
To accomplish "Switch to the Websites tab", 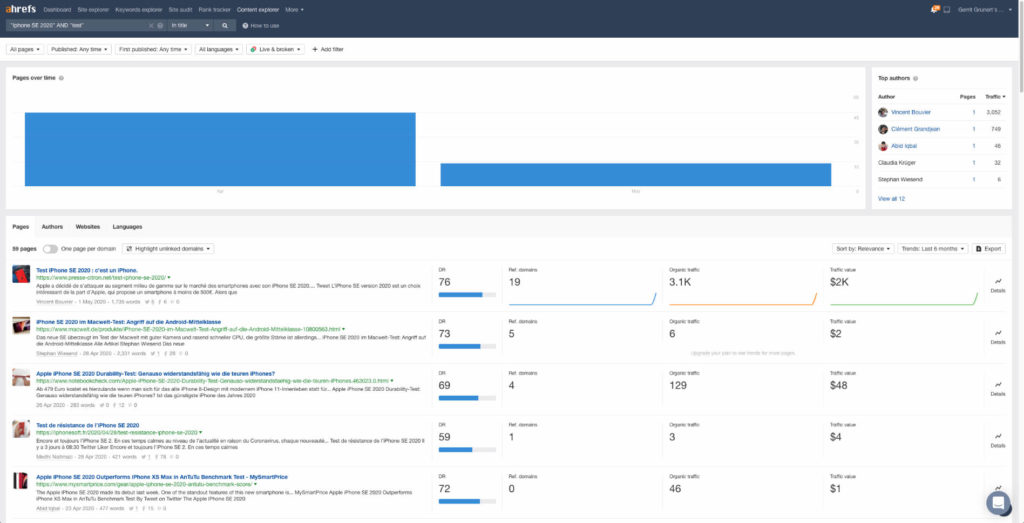I will pos(88,227).
